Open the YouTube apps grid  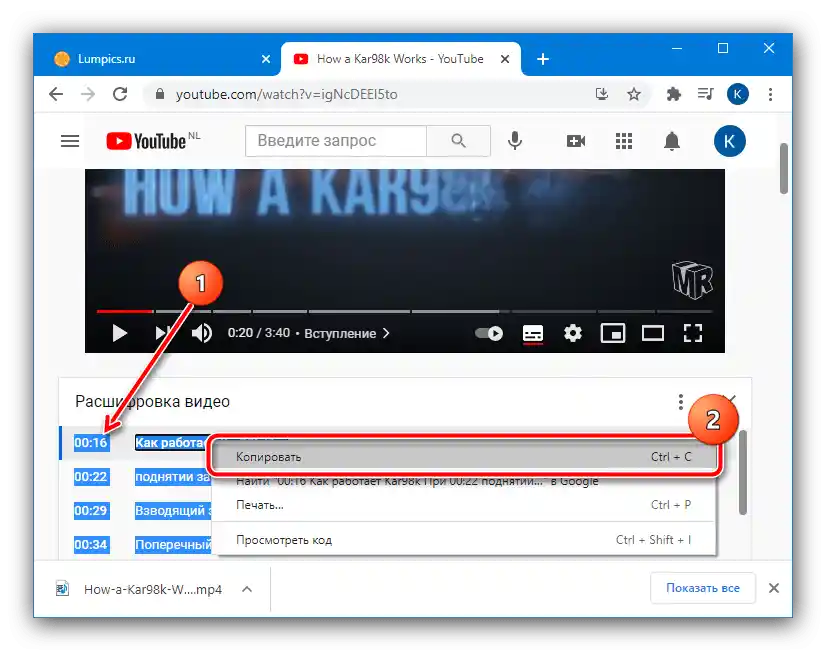click(624, 141)
